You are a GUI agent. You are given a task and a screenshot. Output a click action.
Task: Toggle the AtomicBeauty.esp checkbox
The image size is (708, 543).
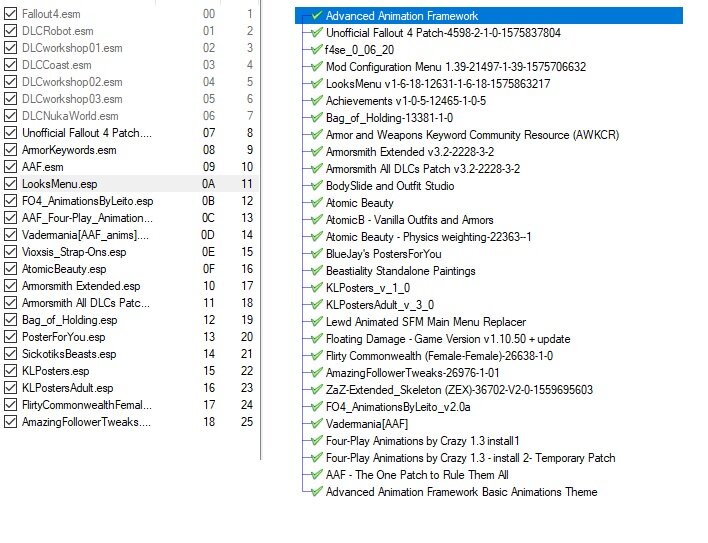pyautogui.click(x=10, y=269)
